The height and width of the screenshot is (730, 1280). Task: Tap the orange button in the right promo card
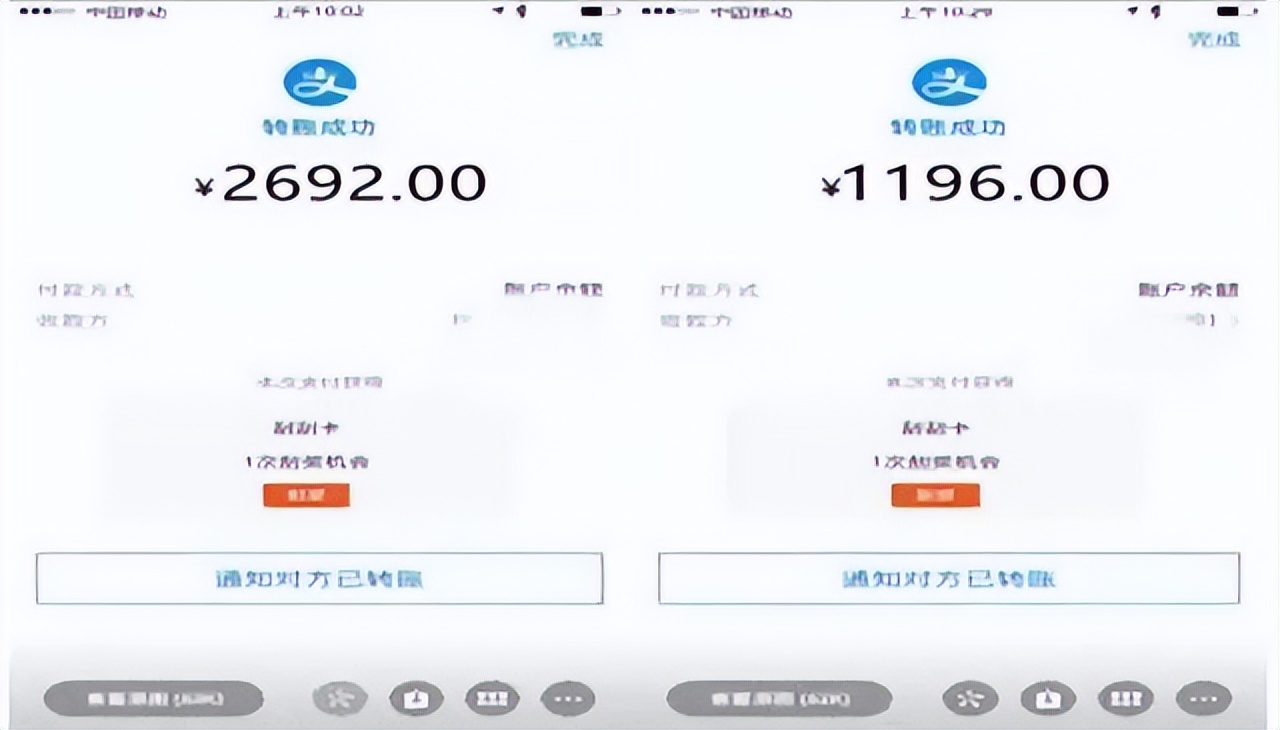pyautogui.click(x=936, y=495)
